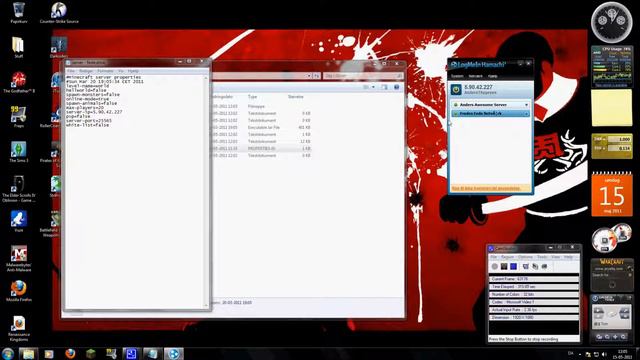Open Malwarebytes Anti-Malware desktop icon
This screenshot has height=360, width=640.
[x=19, y=259]
